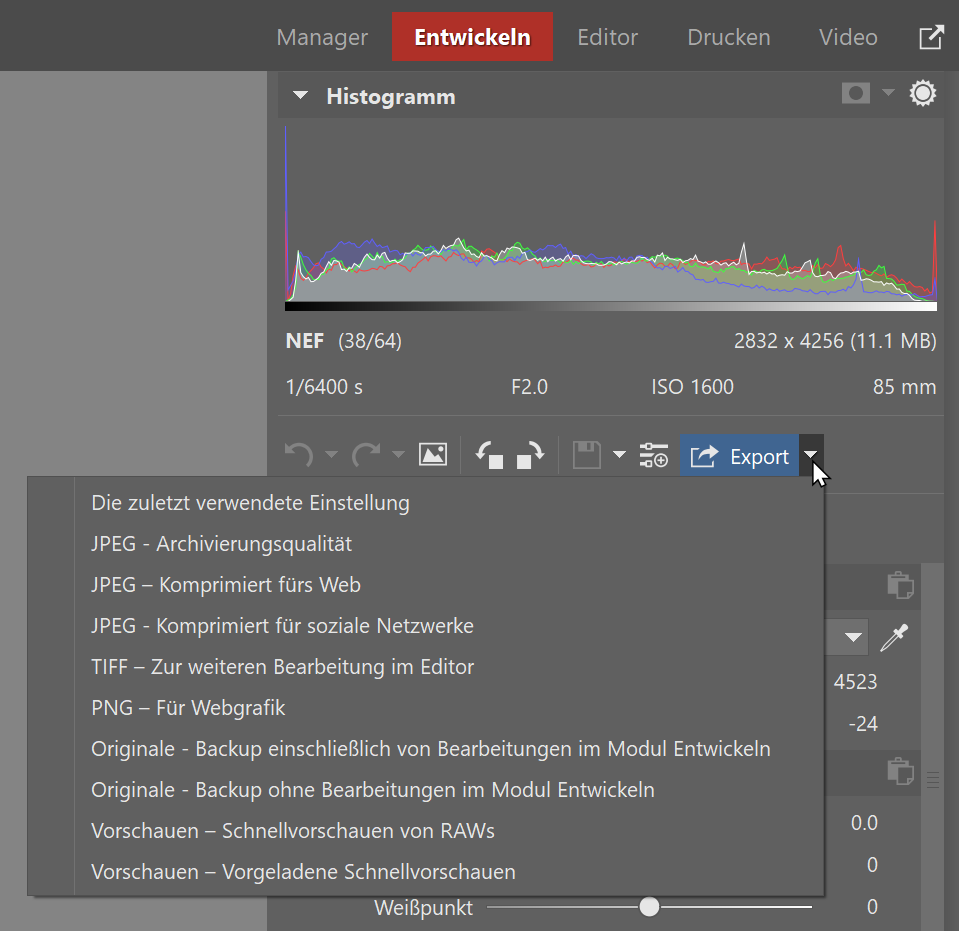Toggle the Export dropdown arrow

tap(811, 454)
